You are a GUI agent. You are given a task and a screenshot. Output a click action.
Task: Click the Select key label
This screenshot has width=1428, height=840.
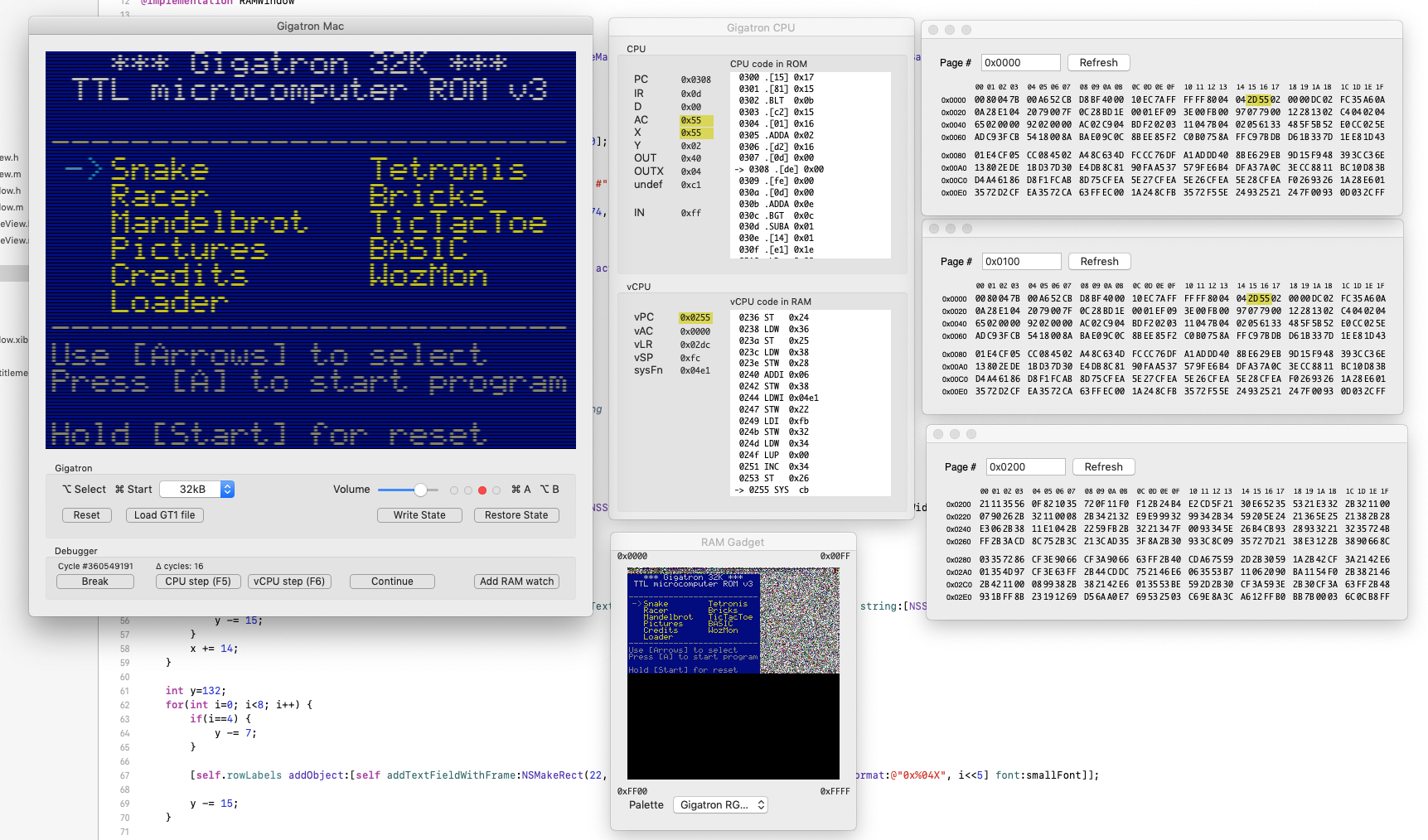coord(85,490)
